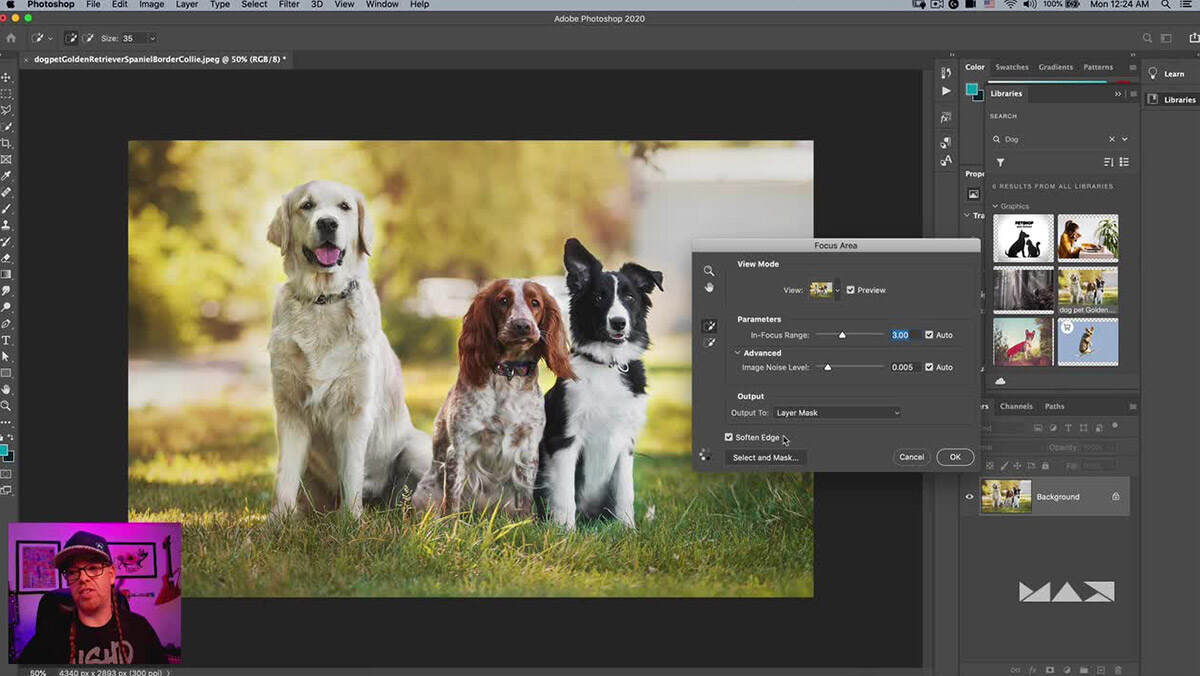Disable Auto for In-Focus Range
Viewport: 1200px width, 676px height.
tap(929, 335)
